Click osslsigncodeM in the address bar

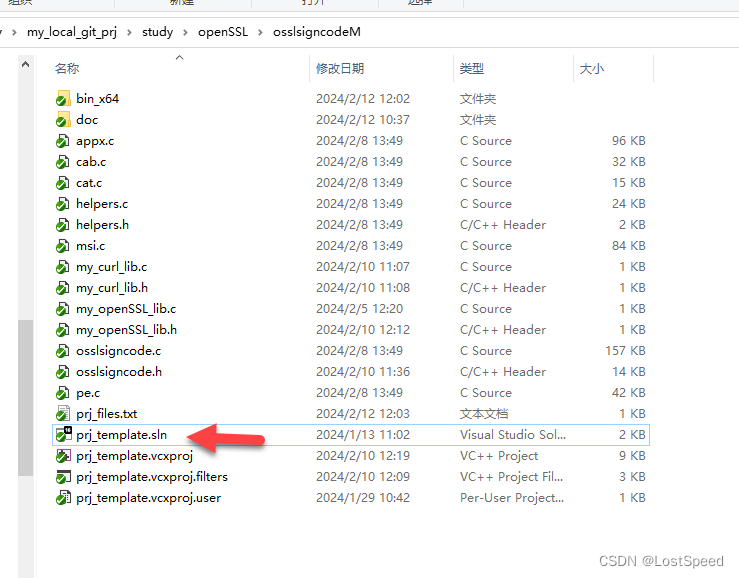317,32
